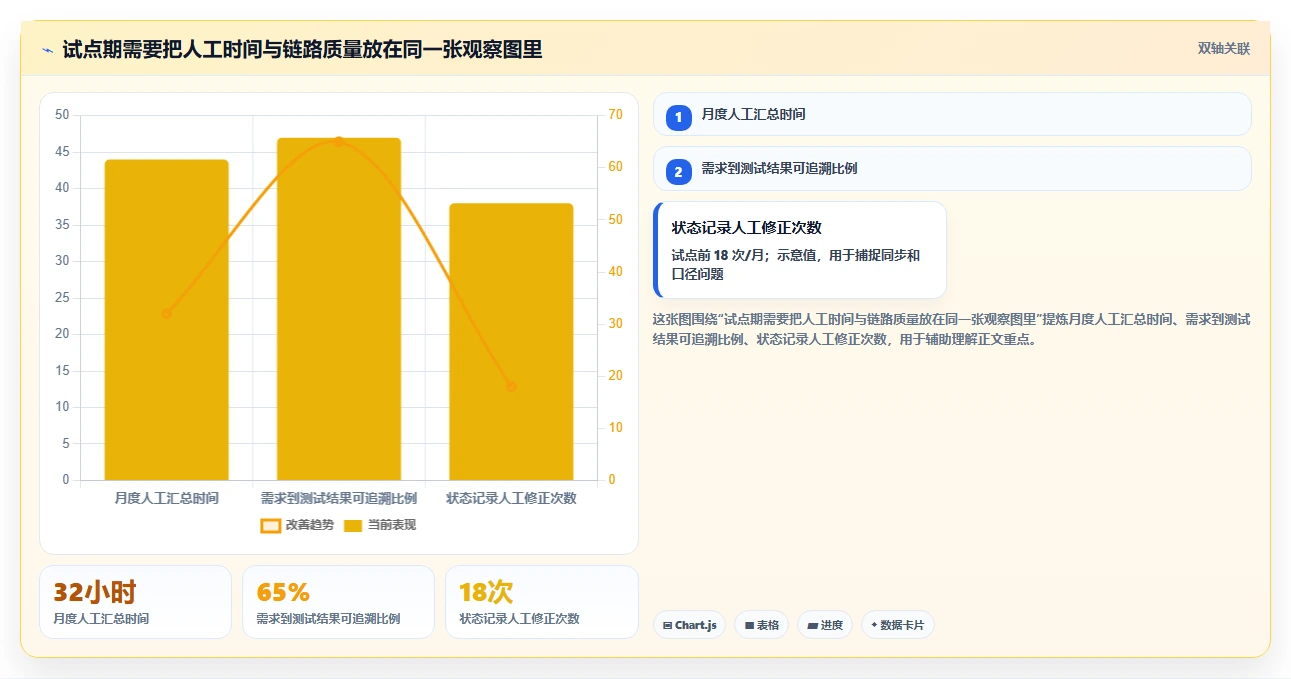Click the right axis value 70
The image size is (1291, 679).
[615, 115]
